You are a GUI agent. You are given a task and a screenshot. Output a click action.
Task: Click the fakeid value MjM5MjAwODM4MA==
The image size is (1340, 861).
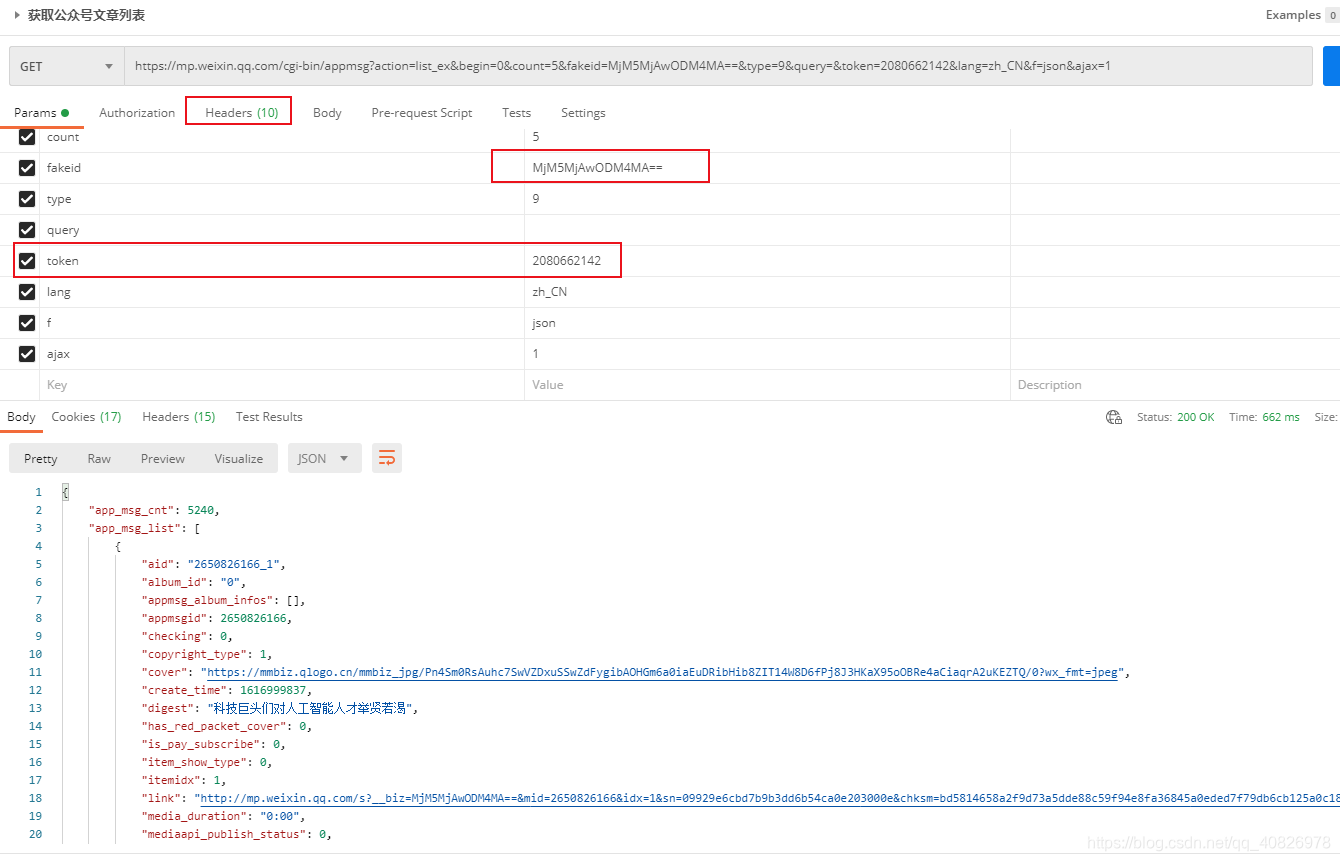tap(597, 168)
